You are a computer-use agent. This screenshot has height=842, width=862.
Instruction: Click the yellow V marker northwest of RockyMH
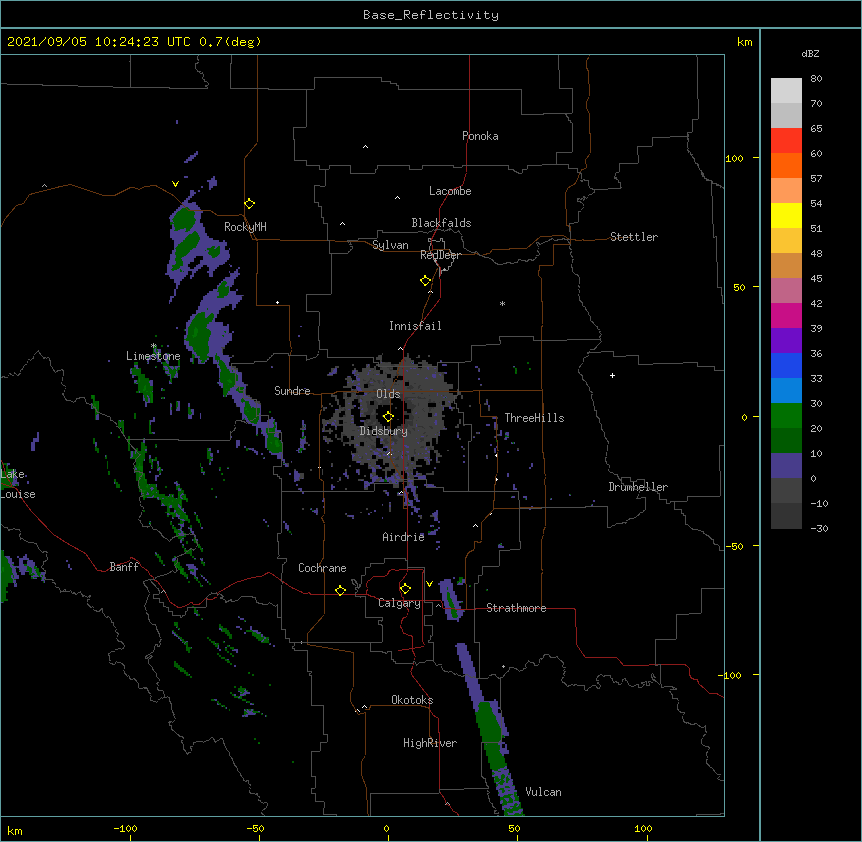[x=175, y=184]
